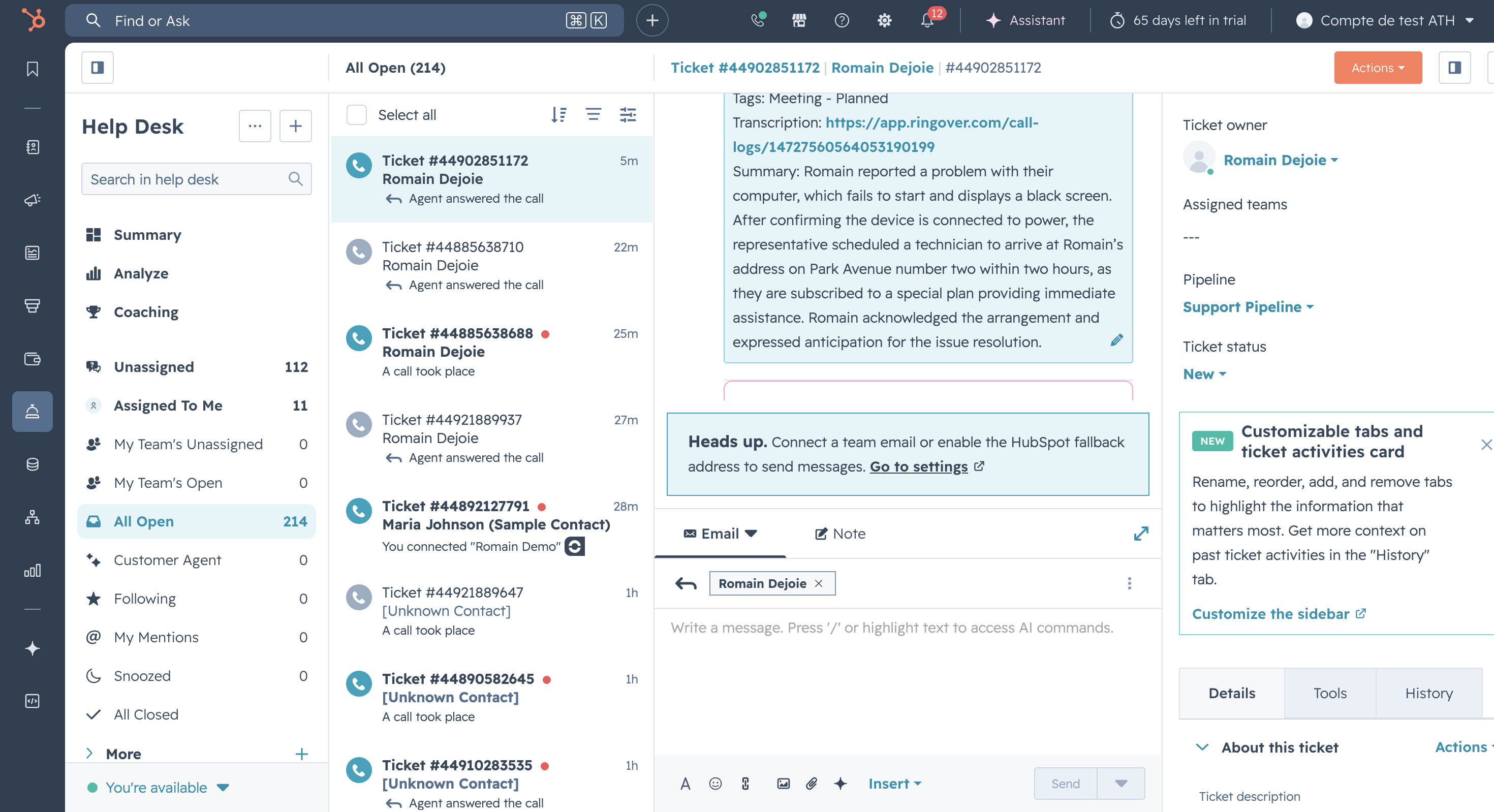Edit the call summary with pencil icon
1494x812 pixels.
click(x=1116, y=340)
